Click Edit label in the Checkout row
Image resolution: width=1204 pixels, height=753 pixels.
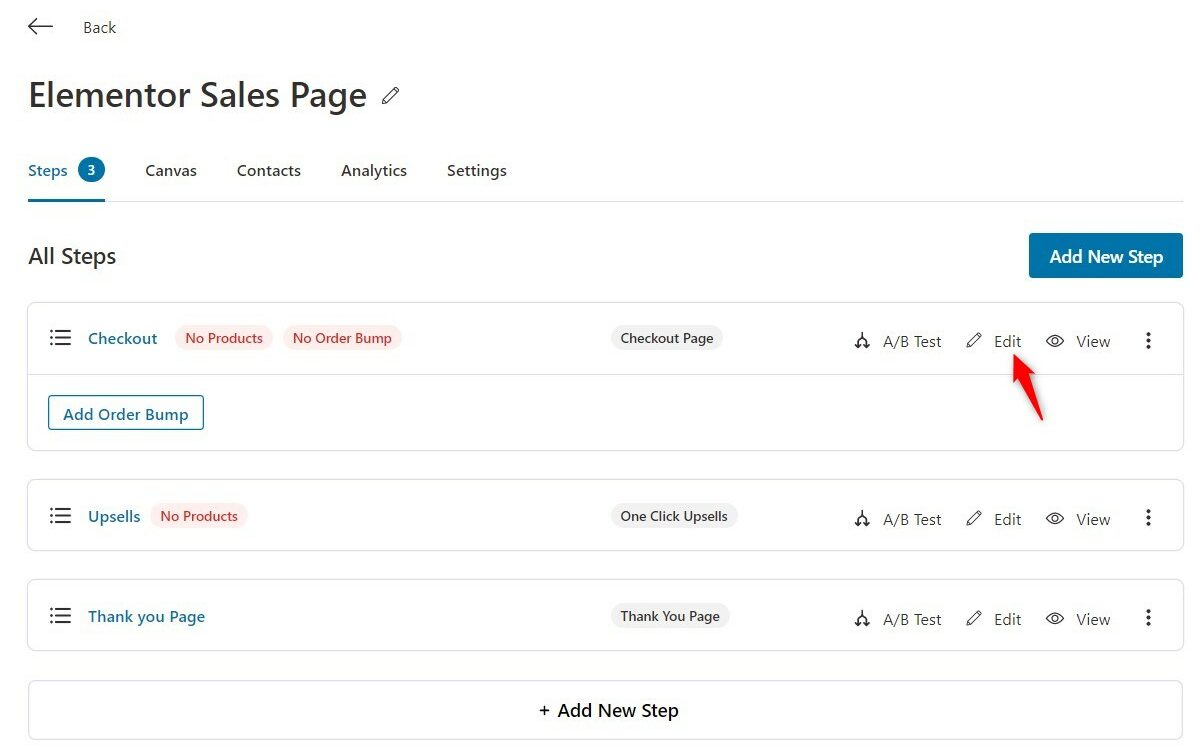[x=1008, y=342]
